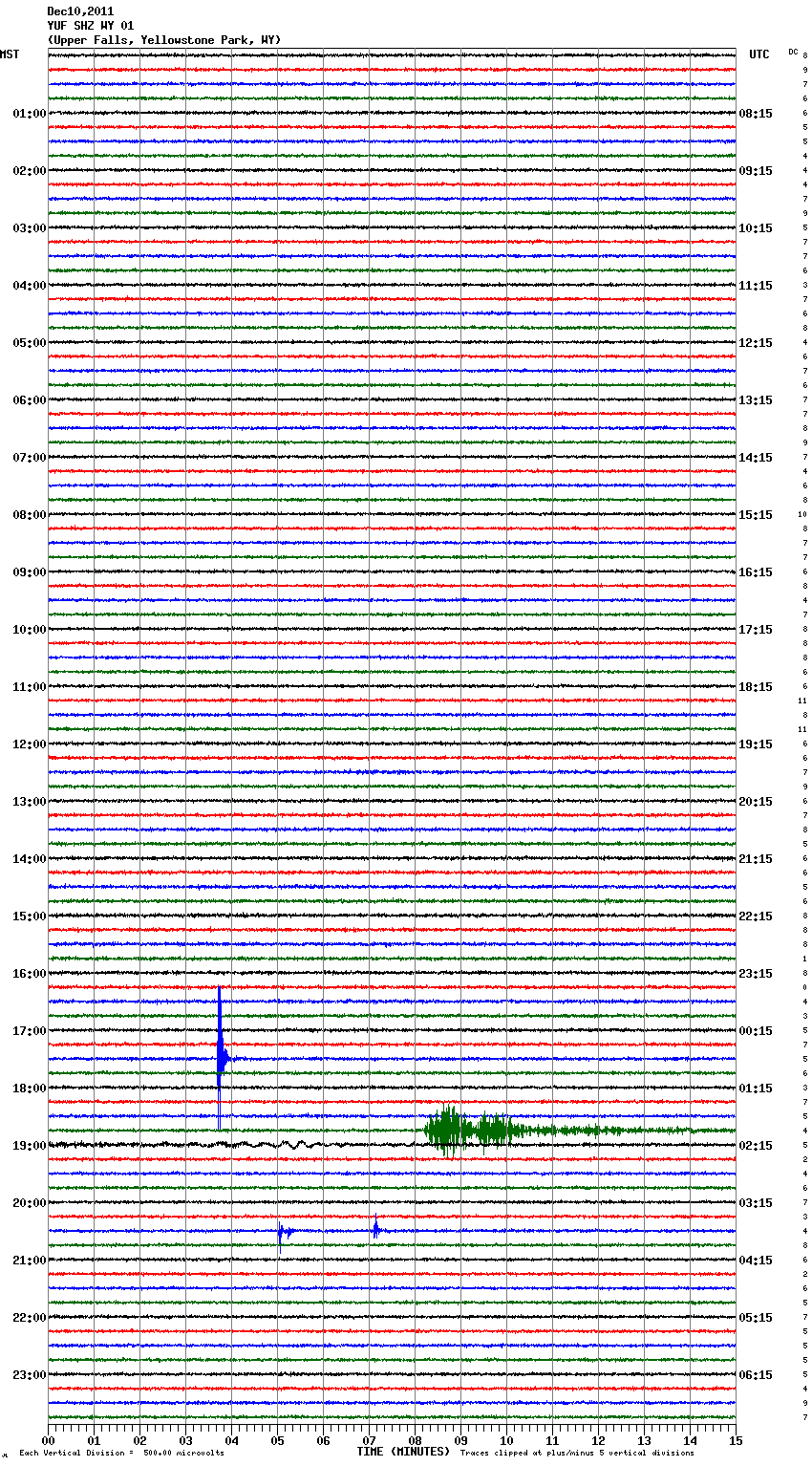Click the 15 minute axis tick label
The height and width of the screenshot is (1466, 812).
click(x=736, y=1440)
